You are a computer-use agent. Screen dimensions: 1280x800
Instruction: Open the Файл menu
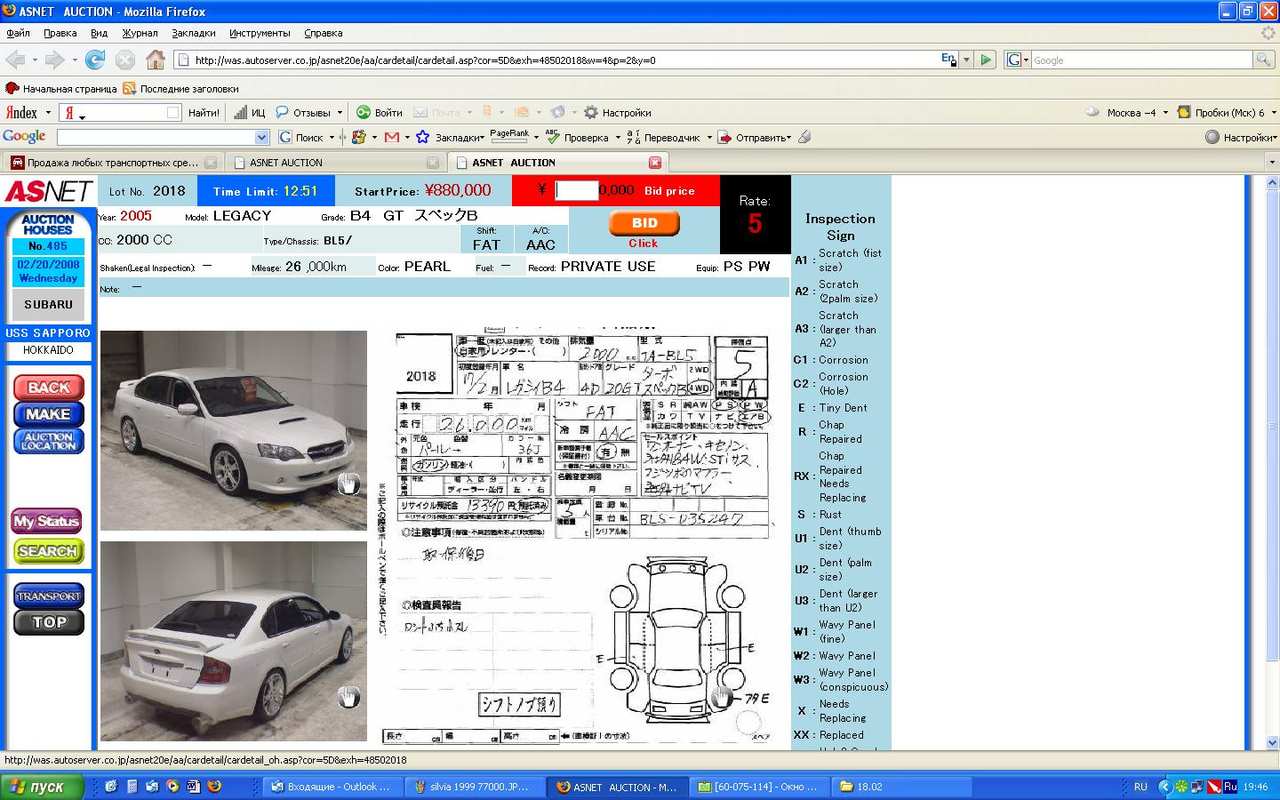tap(18, 33)
